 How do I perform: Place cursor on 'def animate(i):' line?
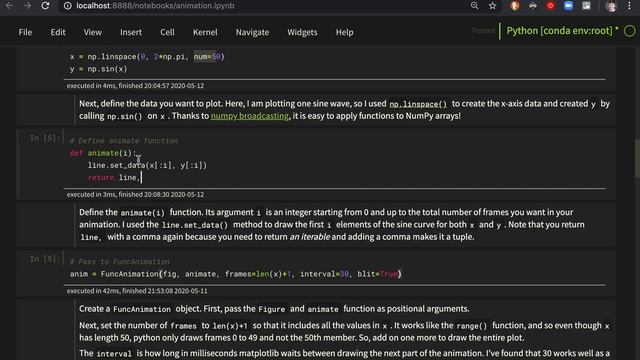tap(103, 153)
